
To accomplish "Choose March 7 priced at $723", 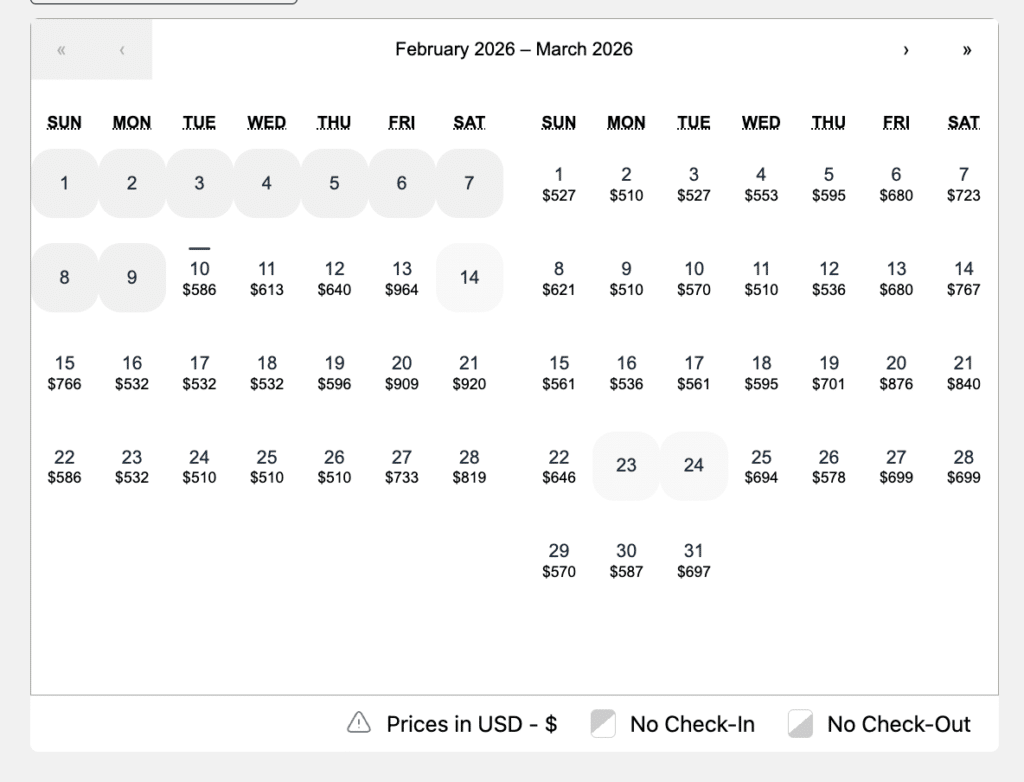I will pos(963,184).
